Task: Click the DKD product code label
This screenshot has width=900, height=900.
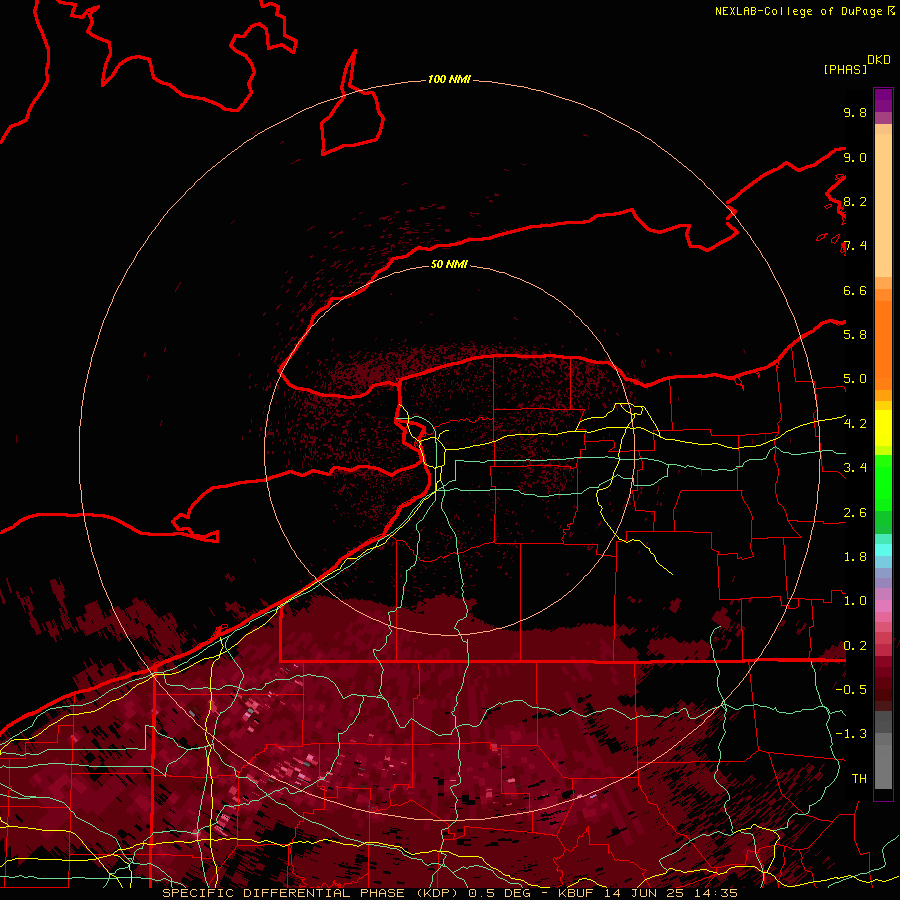Action: 879,60
